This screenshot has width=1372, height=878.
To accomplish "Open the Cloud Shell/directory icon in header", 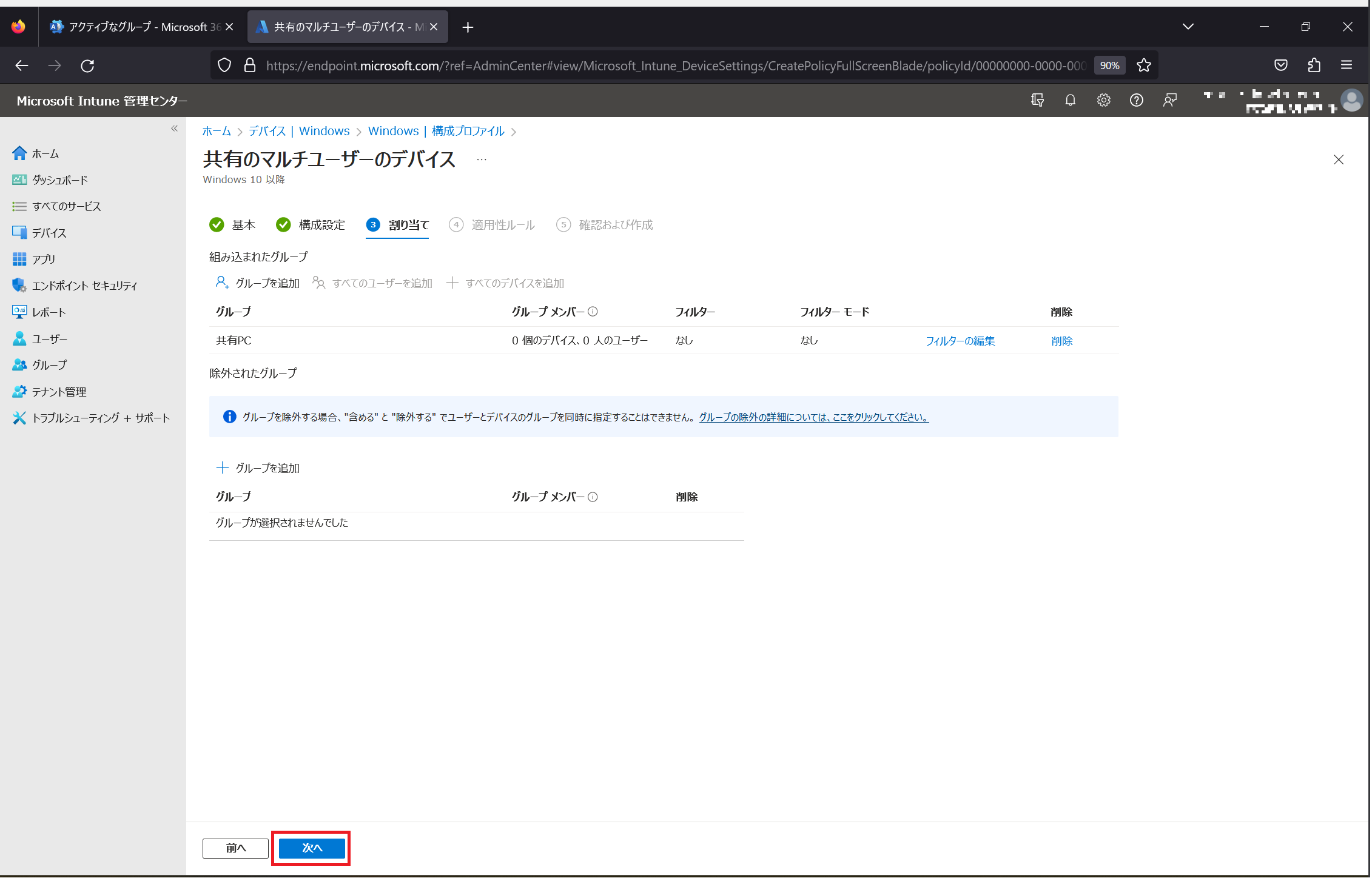I will 1037,100.
